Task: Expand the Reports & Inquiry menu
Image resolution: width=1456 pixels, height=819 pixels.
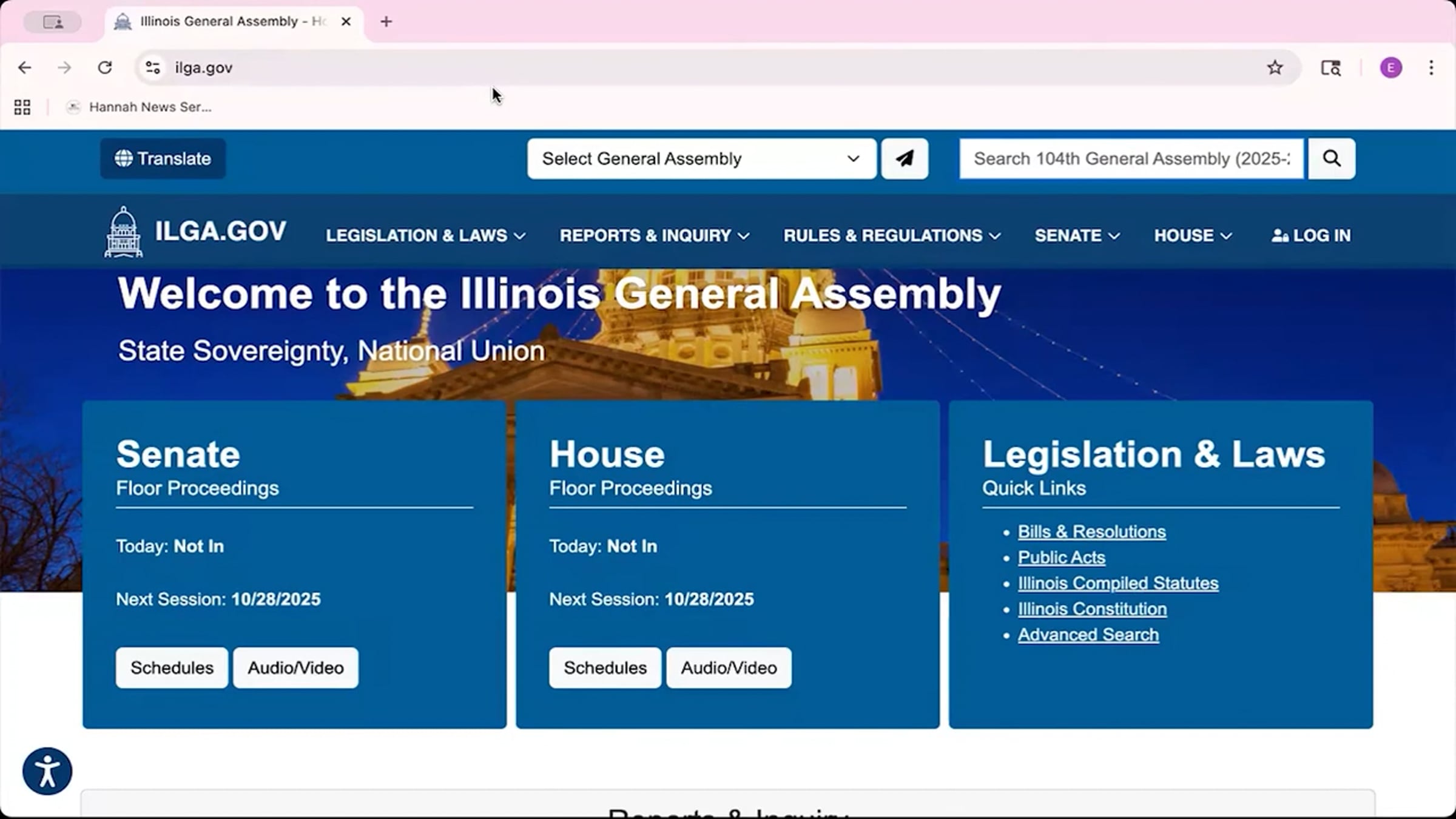Action: (x=655, y=235)
